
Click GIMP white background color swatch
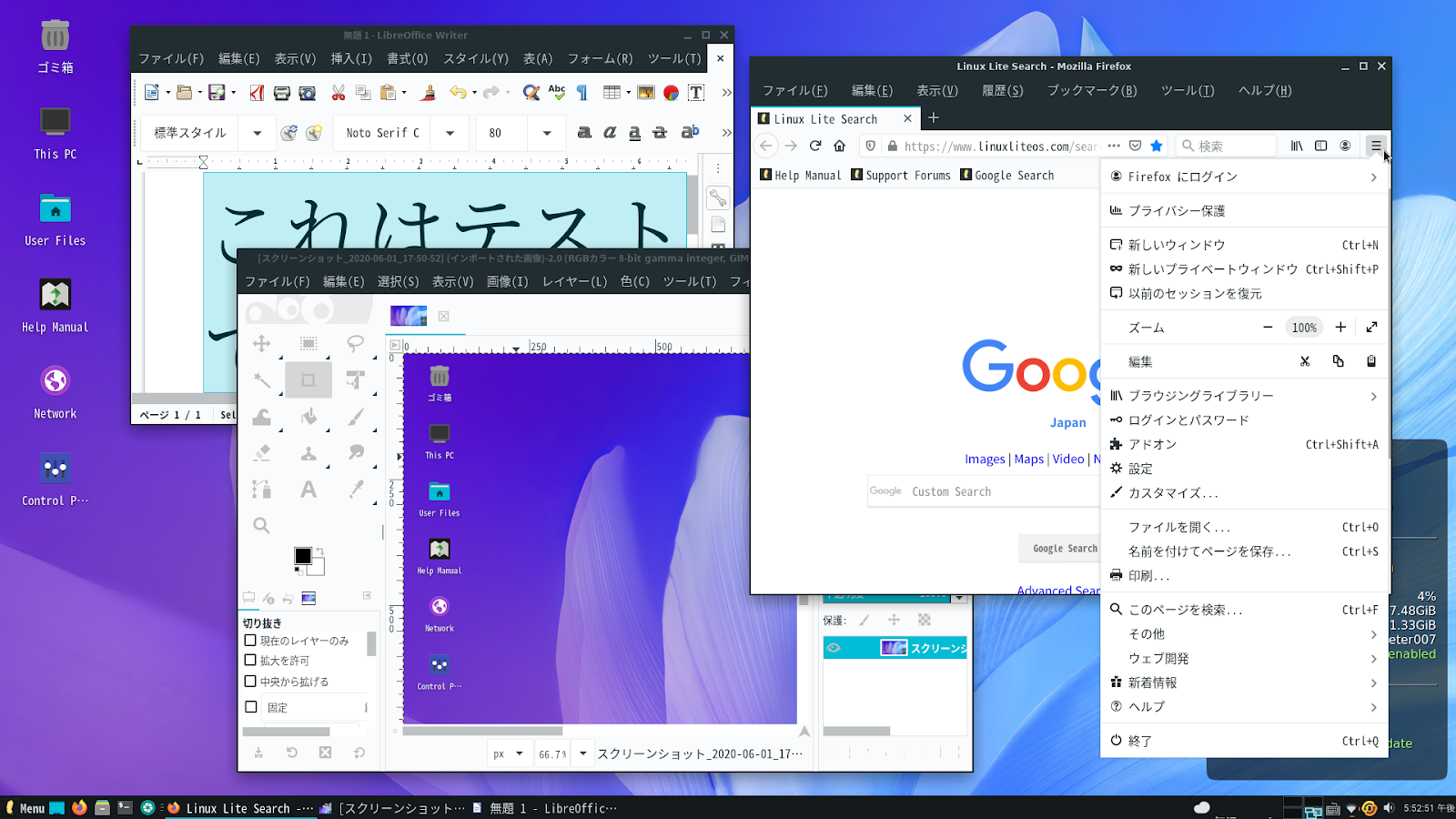pos(316,567)
